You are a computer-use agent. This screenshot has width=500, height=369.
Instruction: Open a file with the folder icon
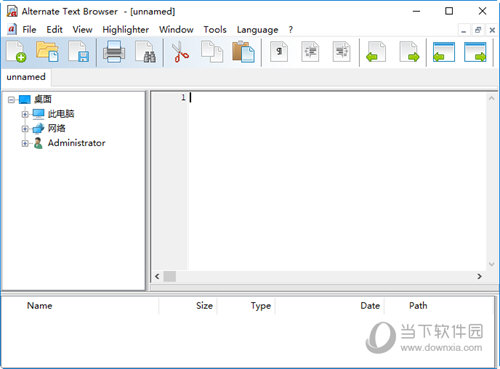pos(48,52)
